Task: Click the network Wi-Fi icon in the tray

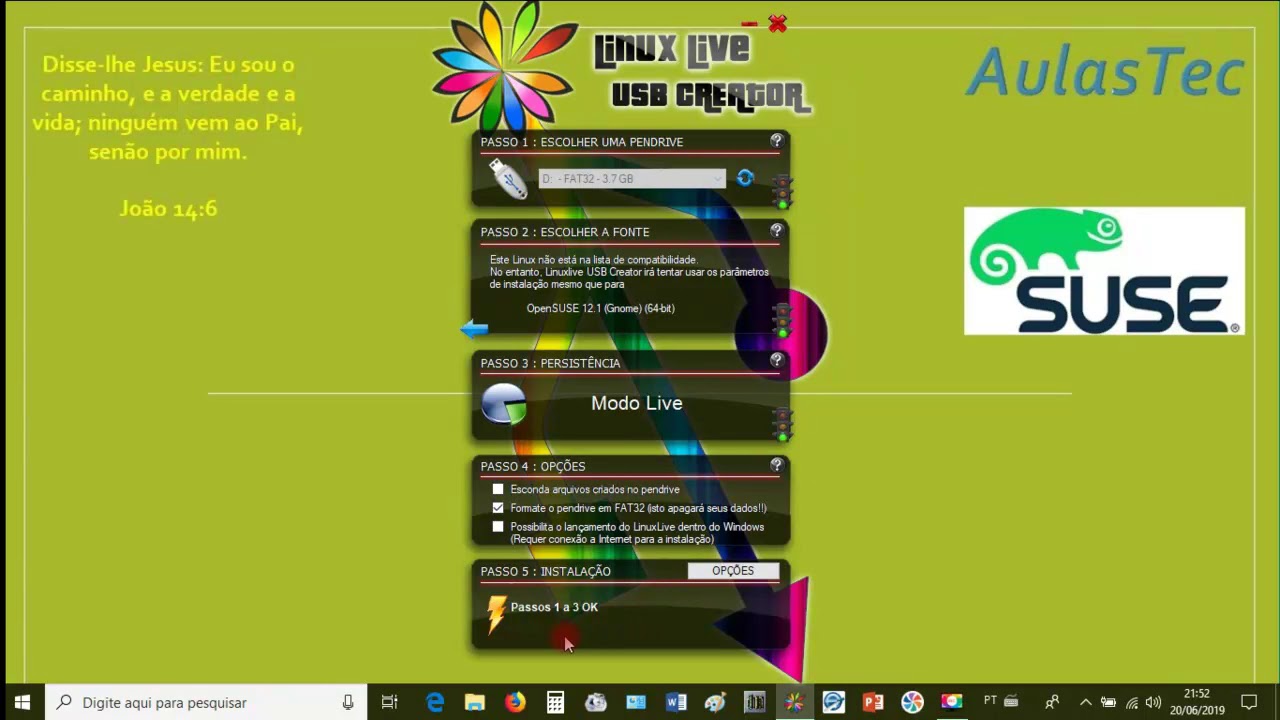Action: [x=1132, y=702]
